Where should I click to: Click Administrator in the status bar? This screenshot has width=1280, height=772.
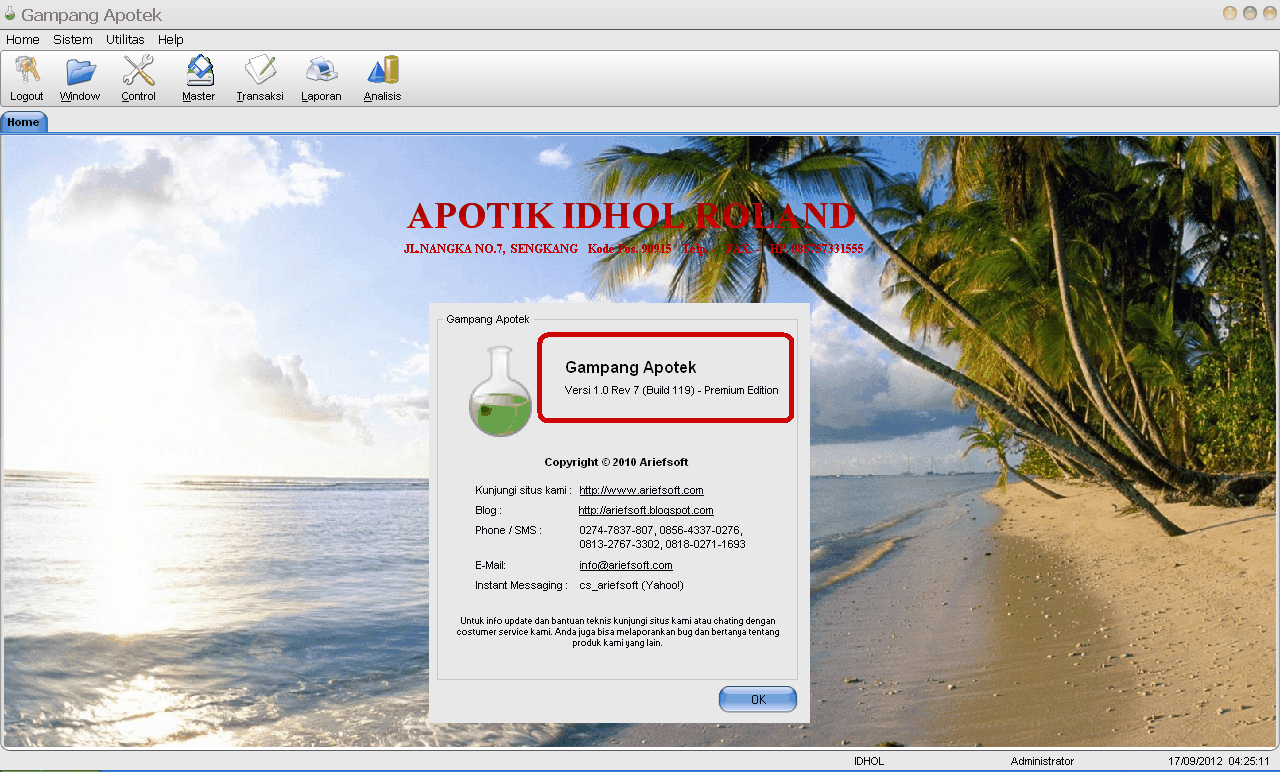[1042, 761]
